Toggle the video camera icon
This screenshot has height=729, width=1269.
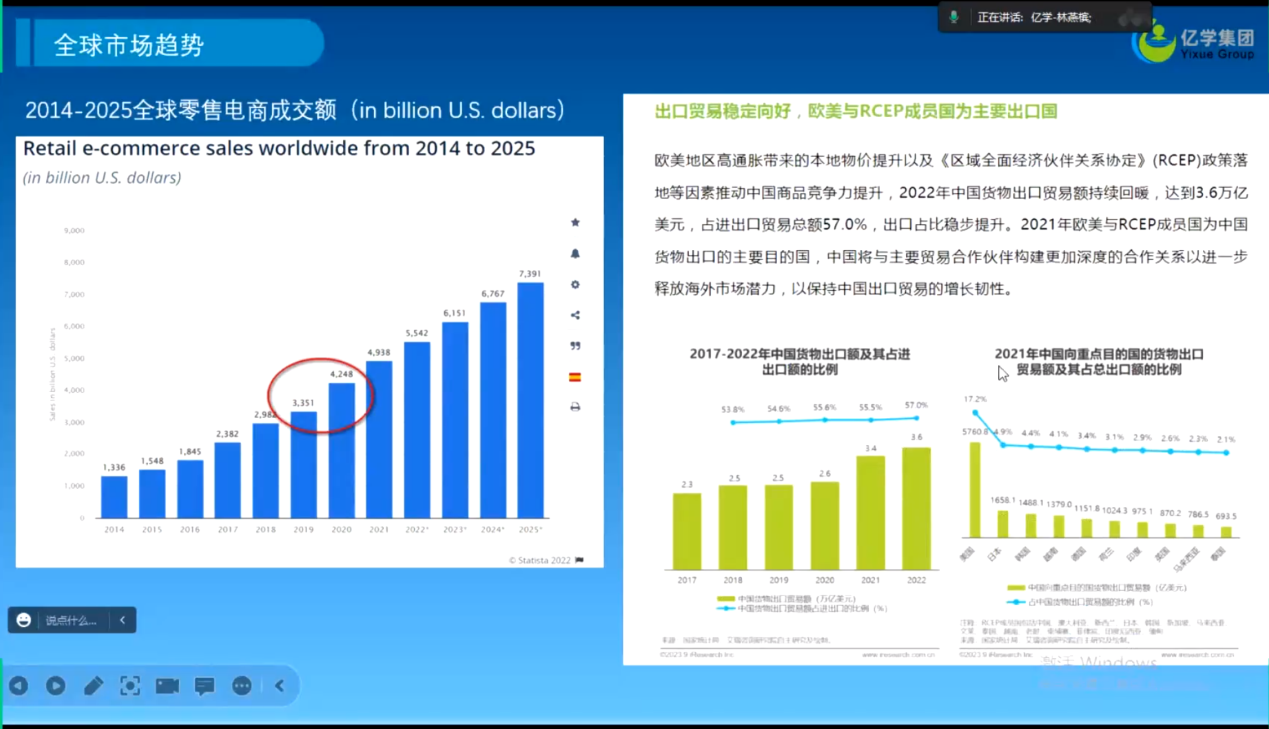[167, 685]
